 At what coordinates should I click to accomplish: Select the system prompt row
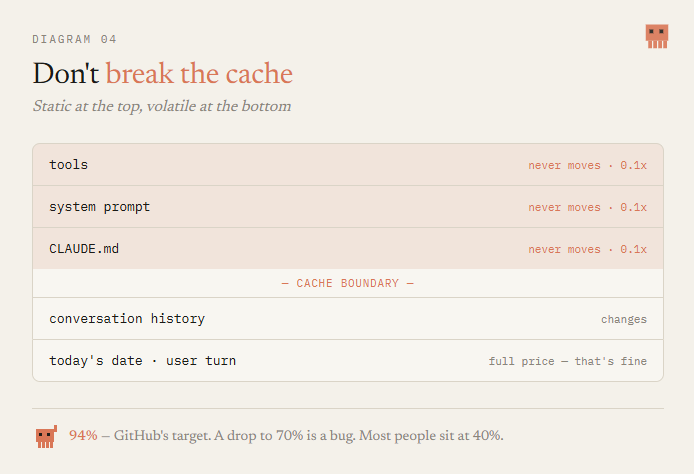[348, 207]
